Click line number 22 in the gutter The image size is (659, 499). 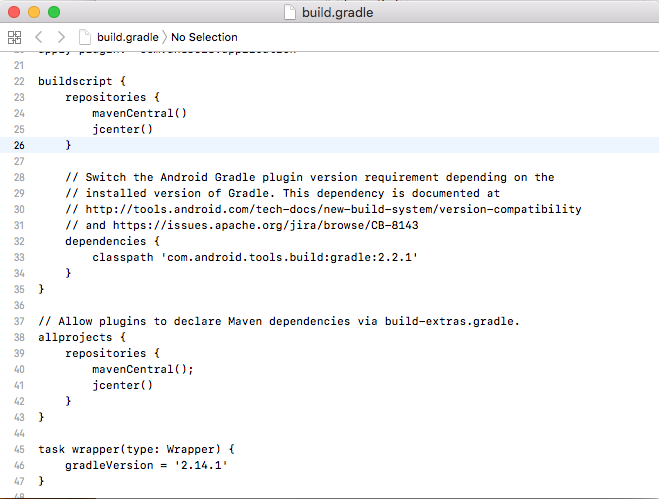click(x=19, y=80)
